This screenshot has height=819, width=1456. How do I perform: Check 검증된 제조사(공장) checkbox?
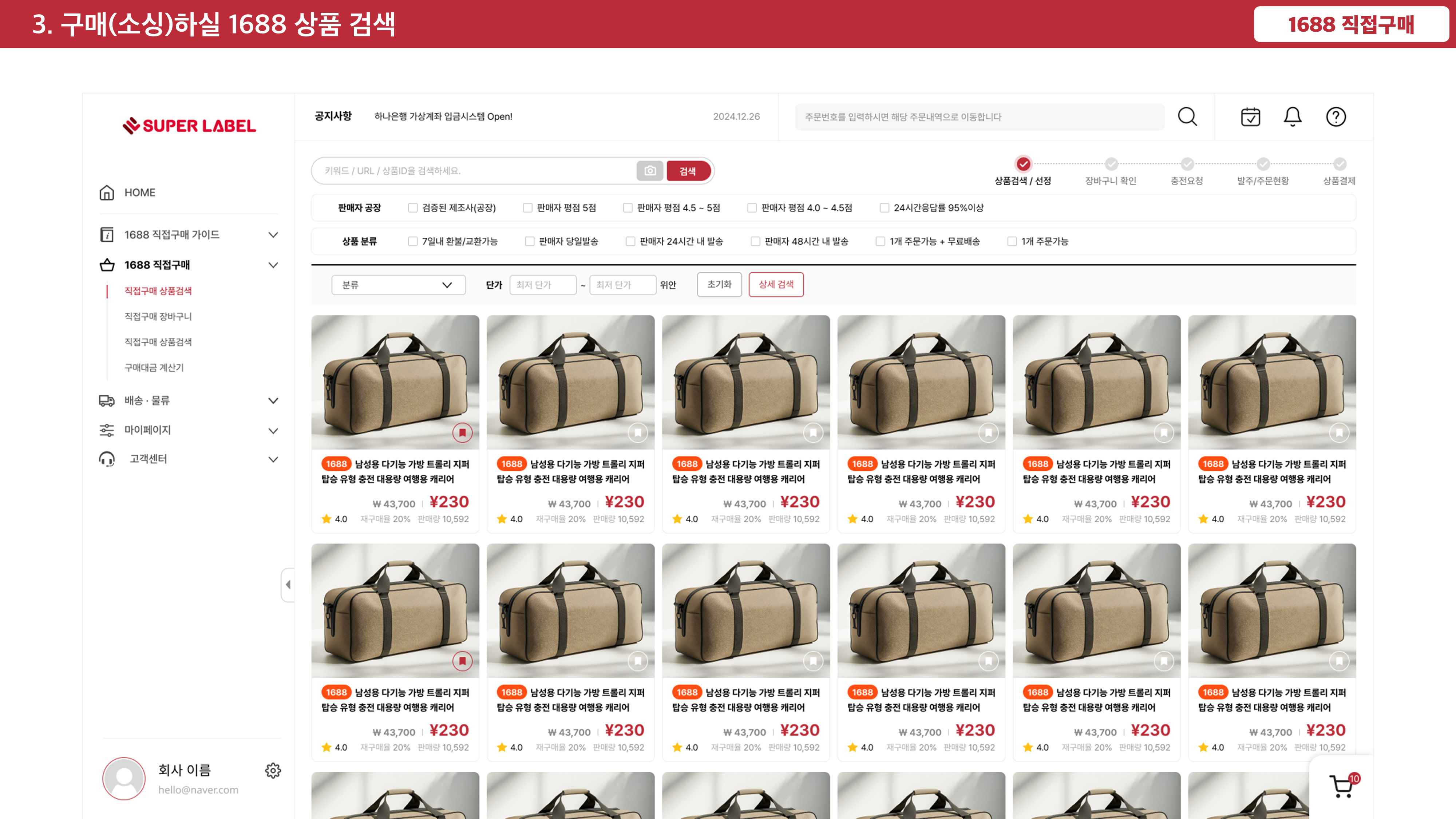point(413,208)
